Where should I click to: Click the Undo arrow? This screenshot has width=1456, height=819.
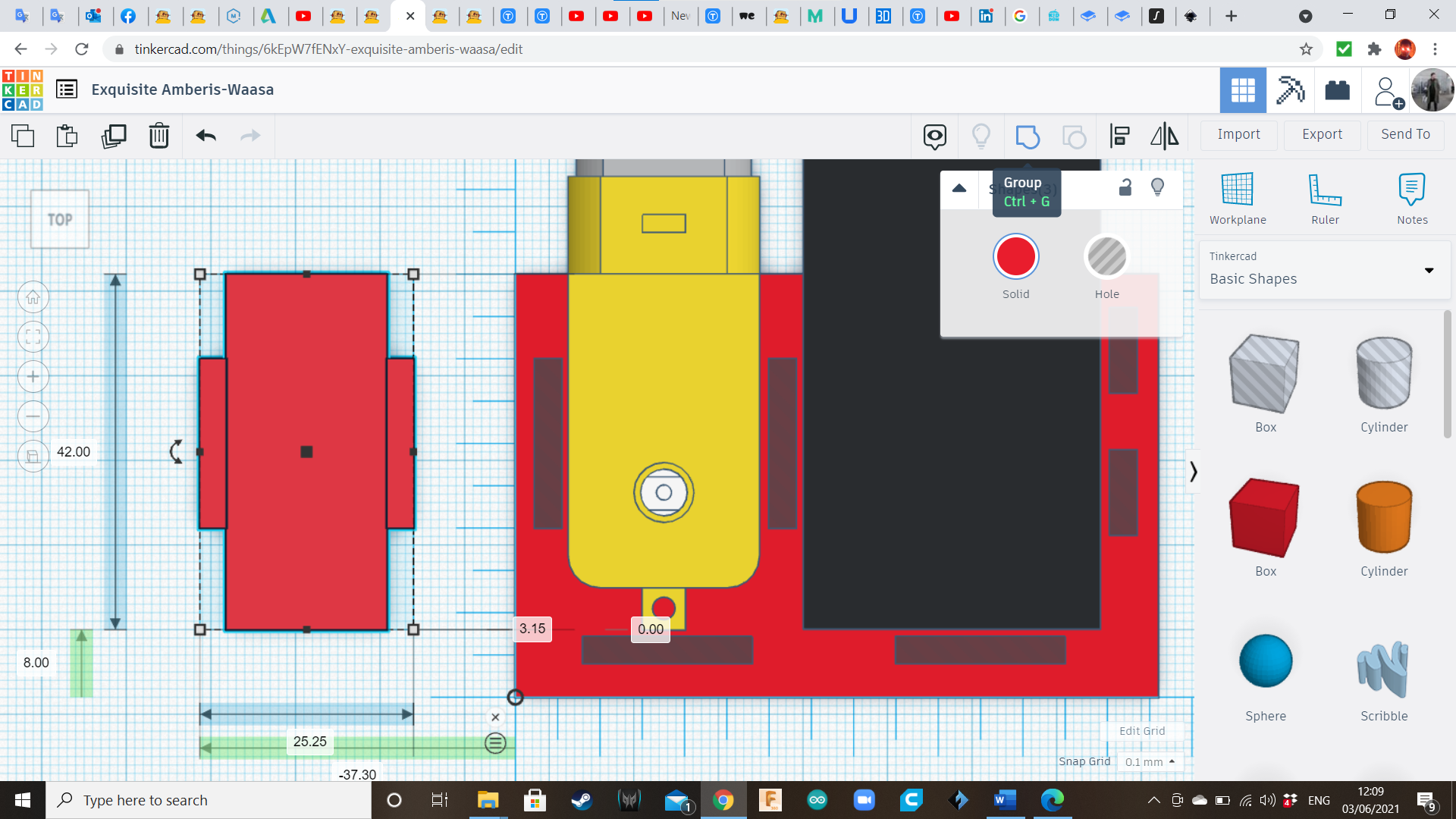point(206,136)
